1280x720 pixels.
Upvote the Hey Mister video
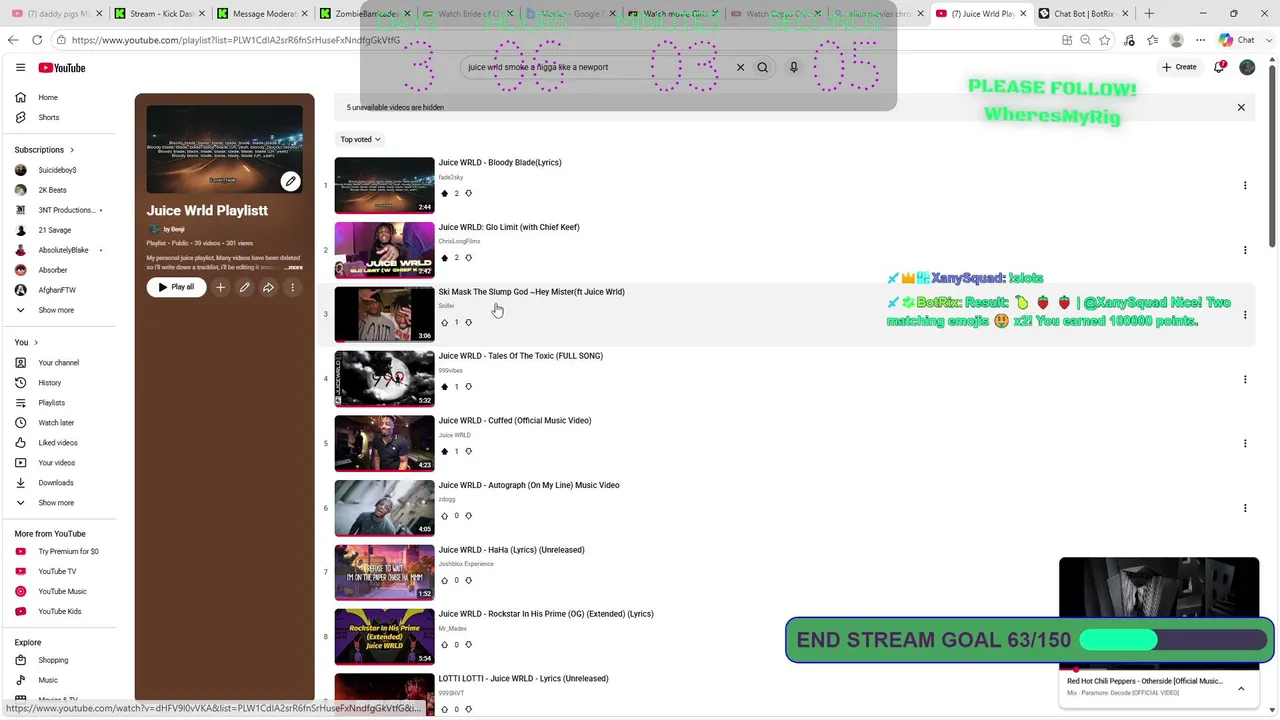point(445,323)
